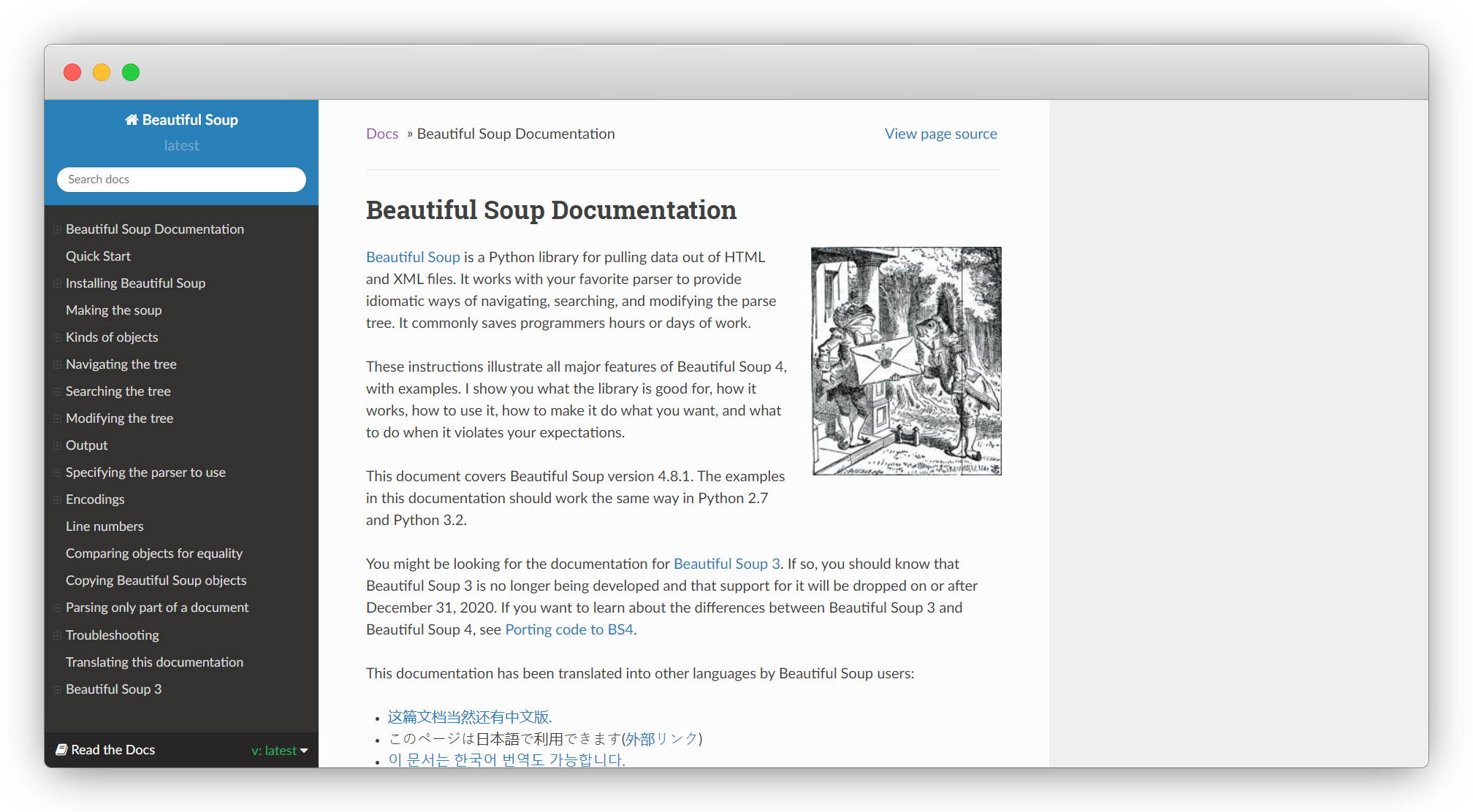The image size is (1473, 812).
Task: Expand the Parsing only part of a document section
Action: tap(57, 608)
